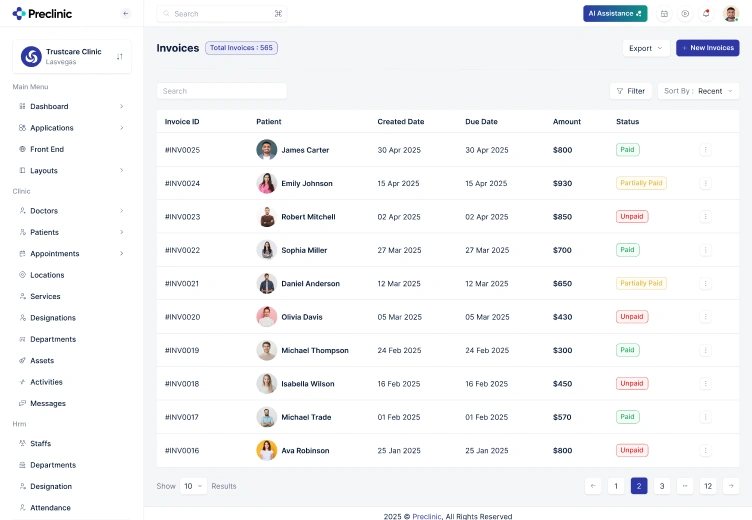Open Sort By Recent dropdown
The height and width of the screenshot is (520, 752).
698,91
